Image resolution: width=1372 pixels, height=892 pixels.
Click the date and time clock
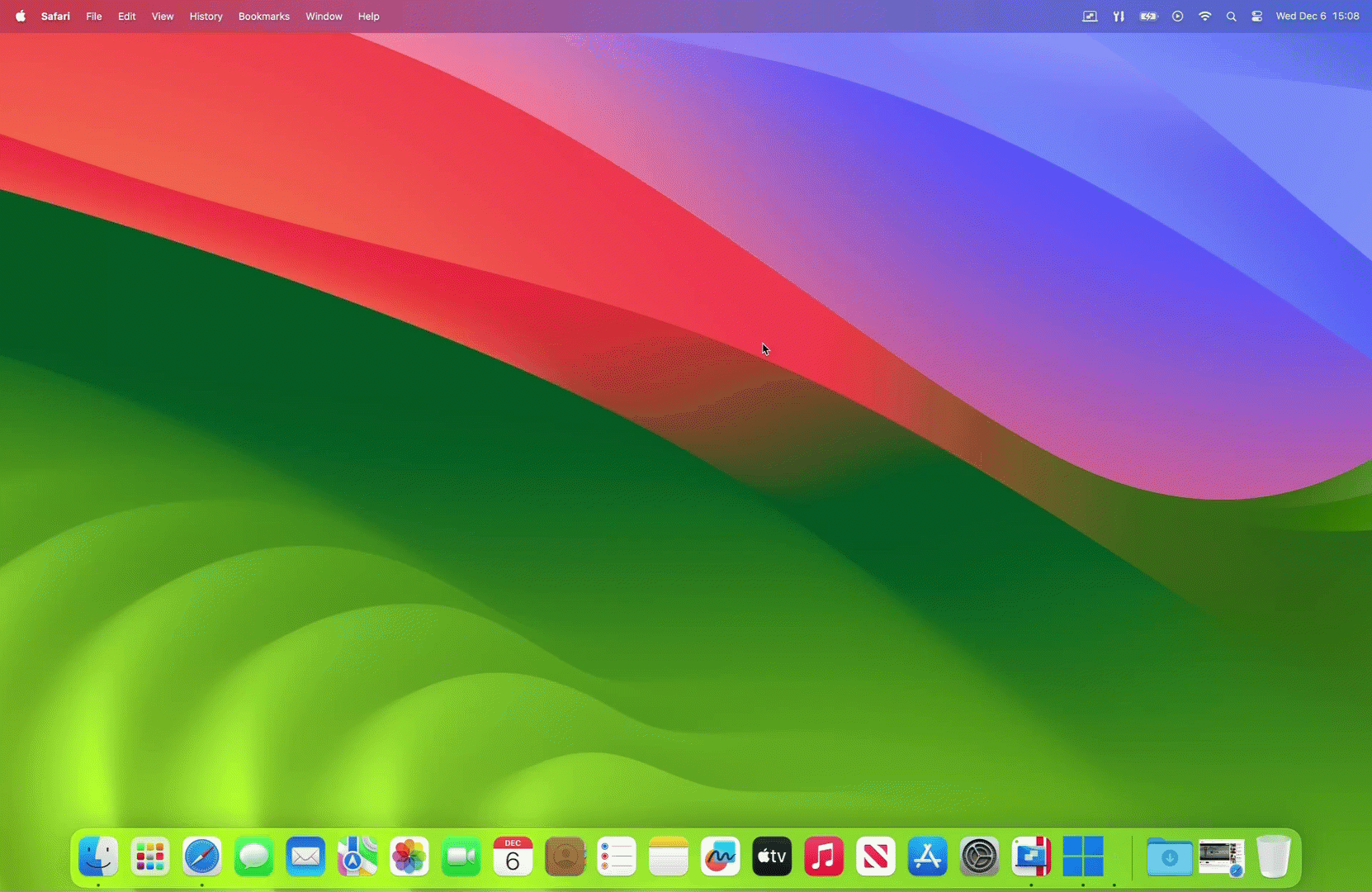[1317, 17]
